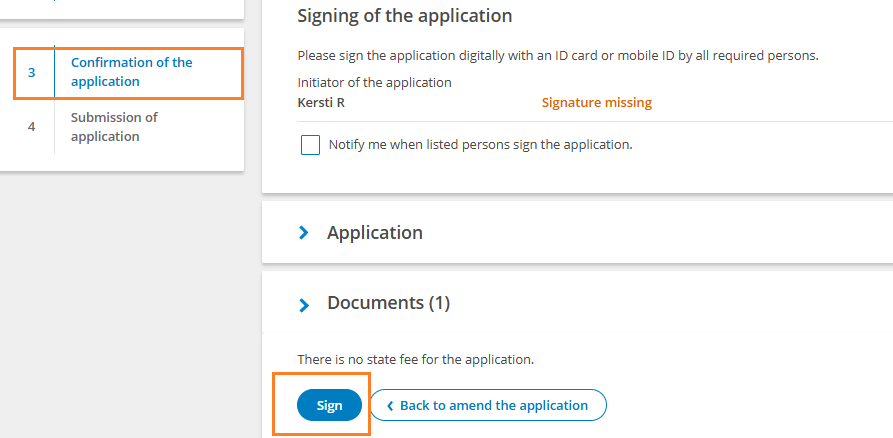This screenshot has height=438, width=893.
Task: Click the sign digitally instruction paragraph
Action: point(558,56)
